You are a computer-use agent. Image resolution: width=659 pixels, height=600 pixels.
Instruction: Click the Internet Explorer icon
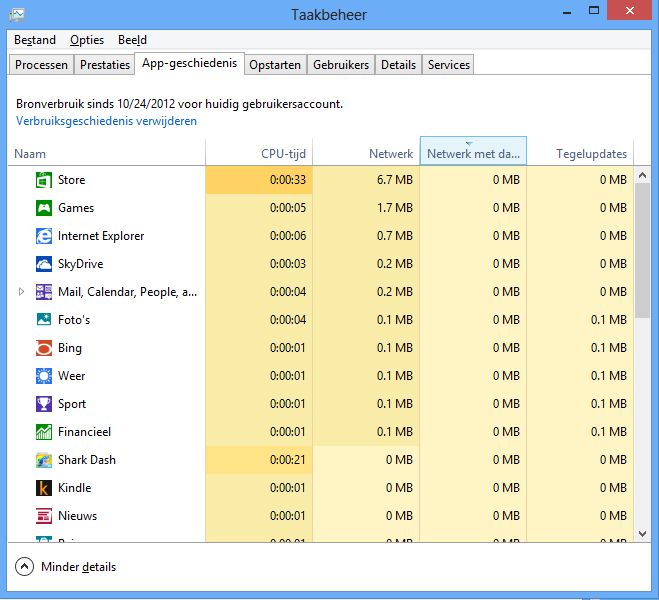tap(44, 236)
